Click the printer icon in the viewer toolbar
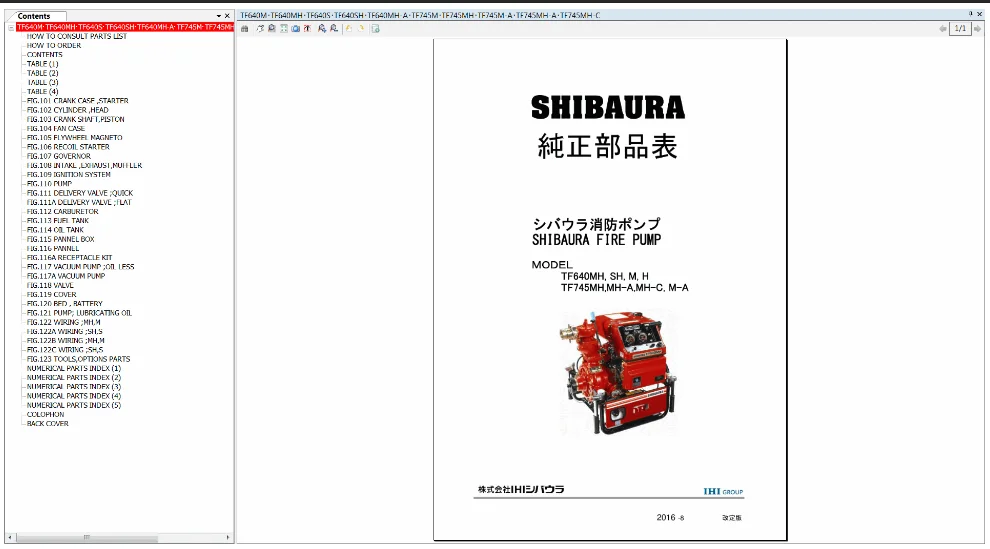 pos(244,28)
